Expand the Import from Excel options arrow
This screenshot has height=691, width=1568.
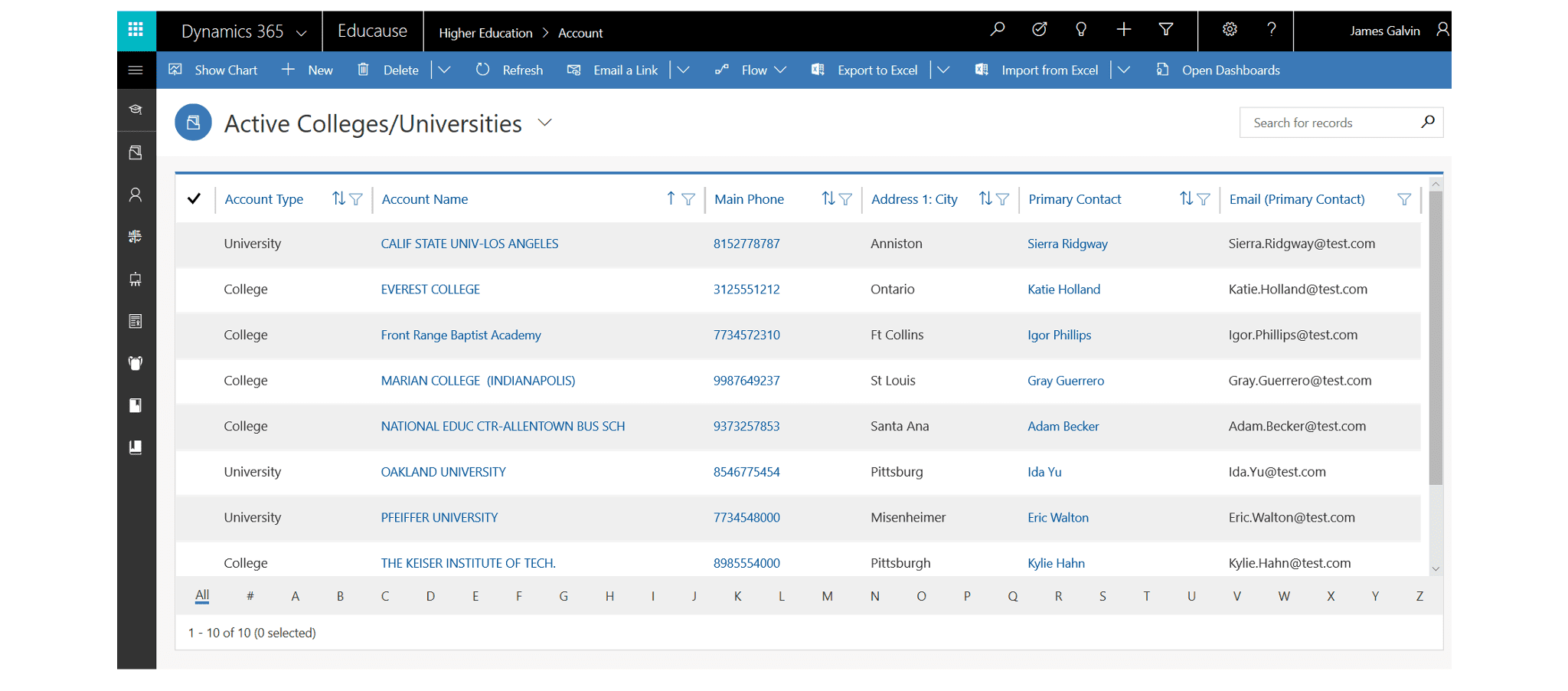click(1124, 70)
